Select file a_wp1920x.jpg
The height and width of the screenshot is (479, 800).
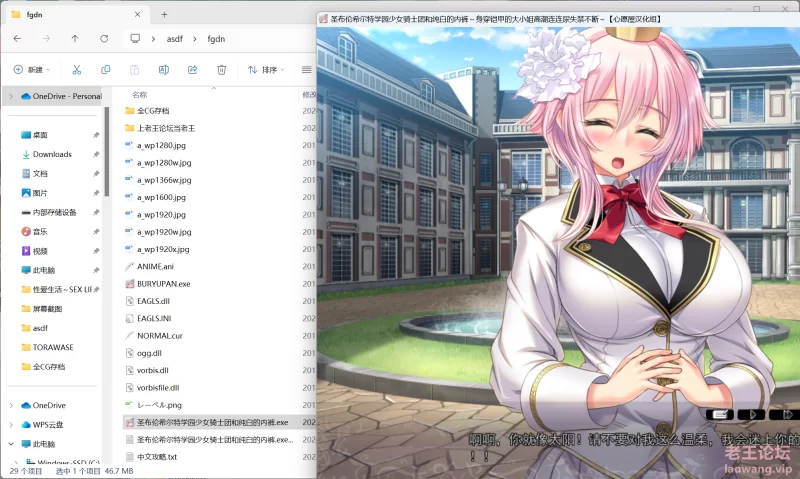tap(163, 249)
